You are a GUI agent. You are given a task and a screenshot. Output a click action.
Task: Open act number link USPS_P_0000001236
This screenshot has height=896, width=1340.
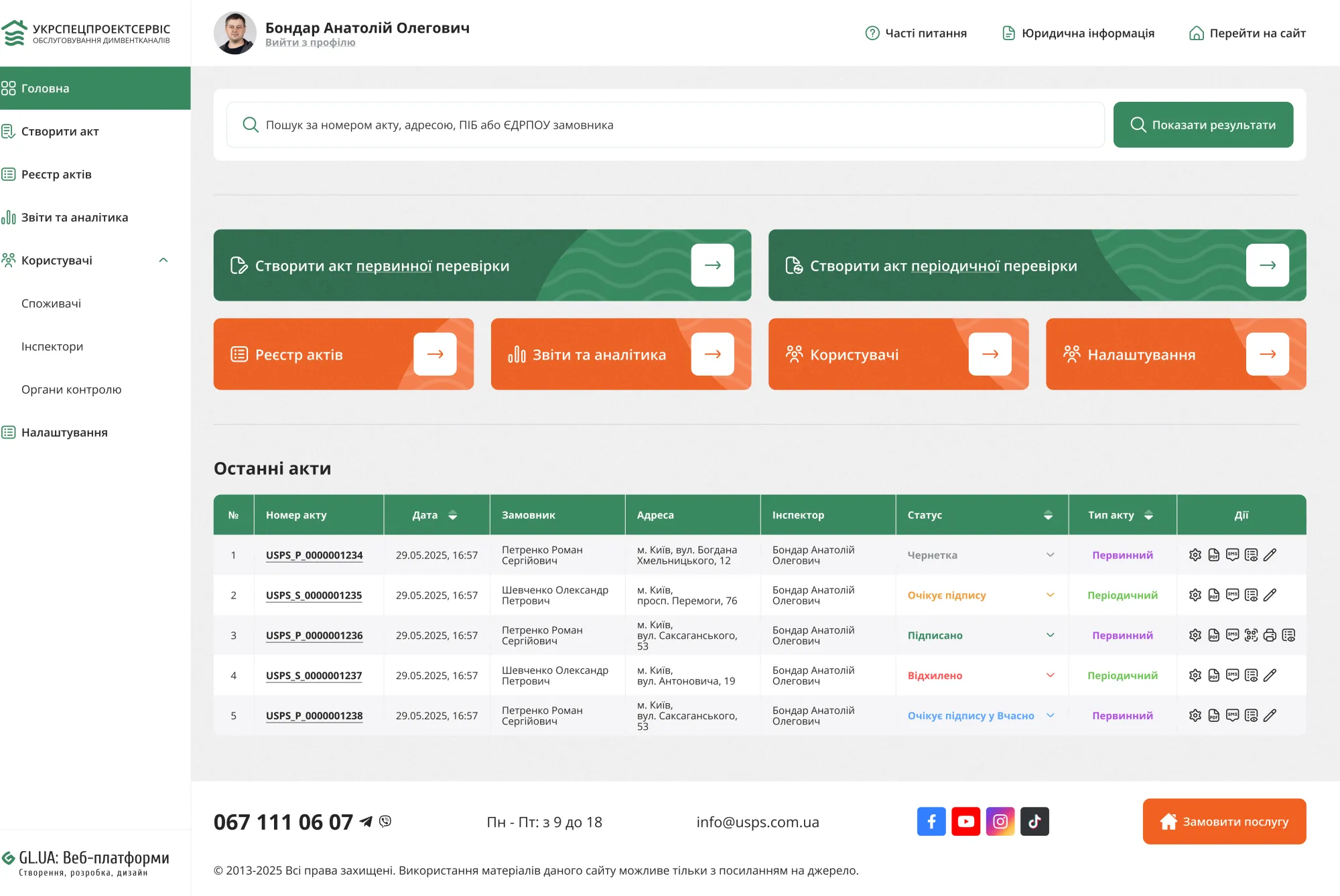314,636
